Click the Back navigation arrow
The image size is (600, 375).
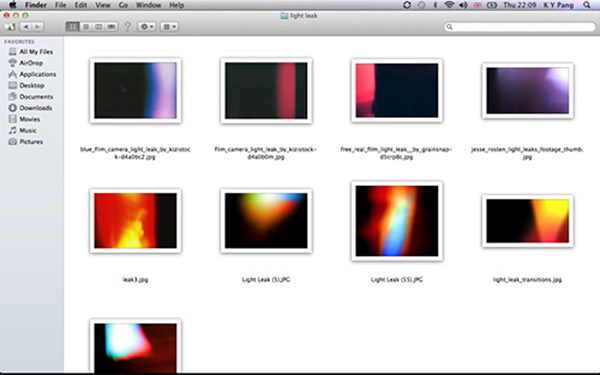pos(26,27)
